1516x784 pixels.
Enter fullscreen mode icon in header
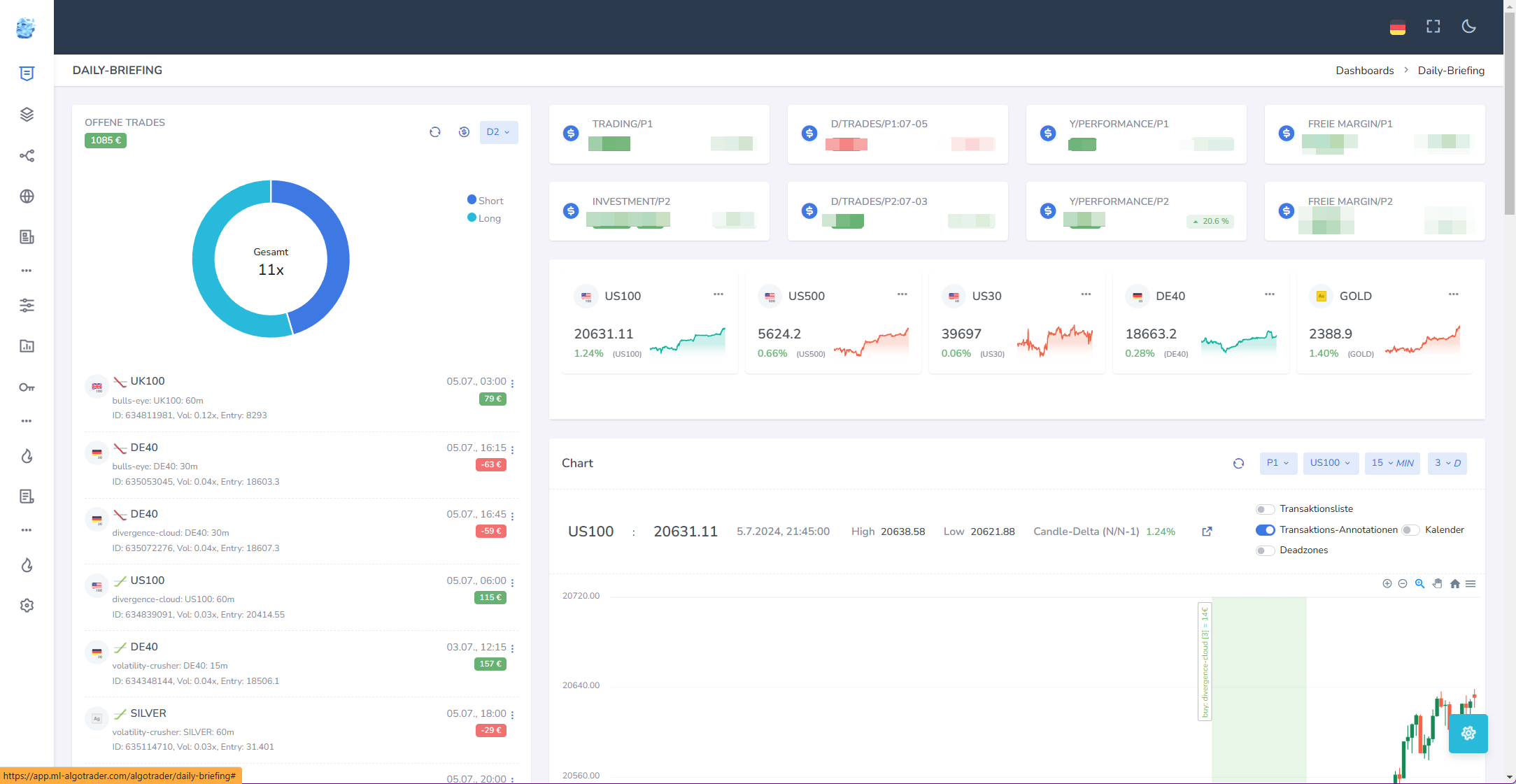tap(1433, 27)
